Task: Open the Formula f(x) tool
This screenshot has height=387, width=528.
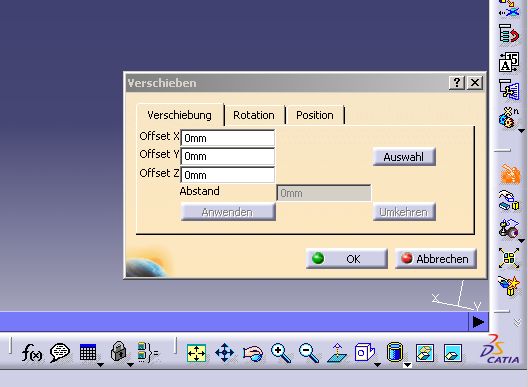Action: (x=32, y=353)
